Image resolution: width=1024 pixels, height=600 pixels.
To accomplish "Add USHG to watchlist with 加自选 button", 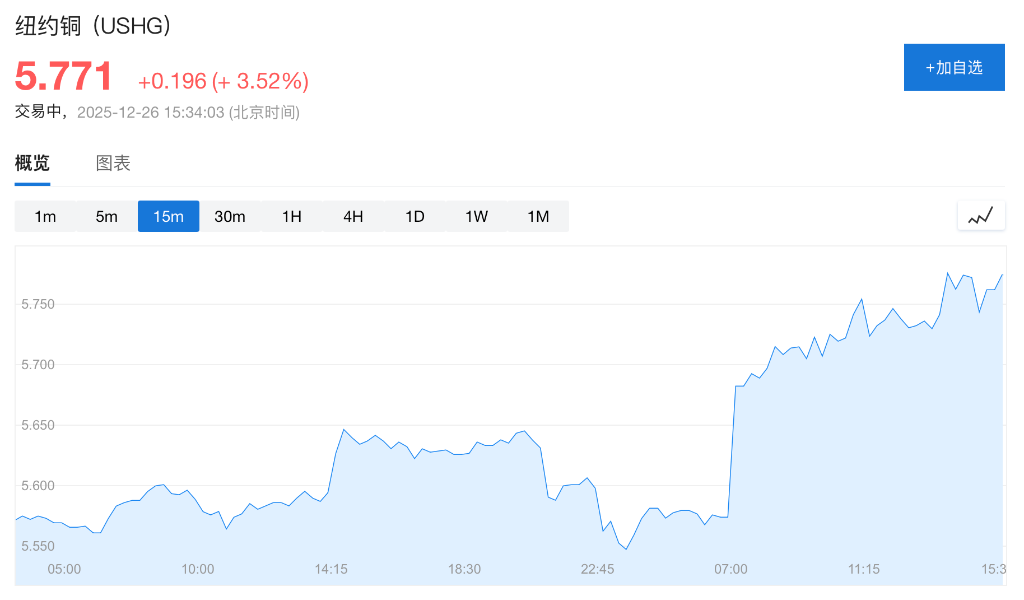I will 954,67.
